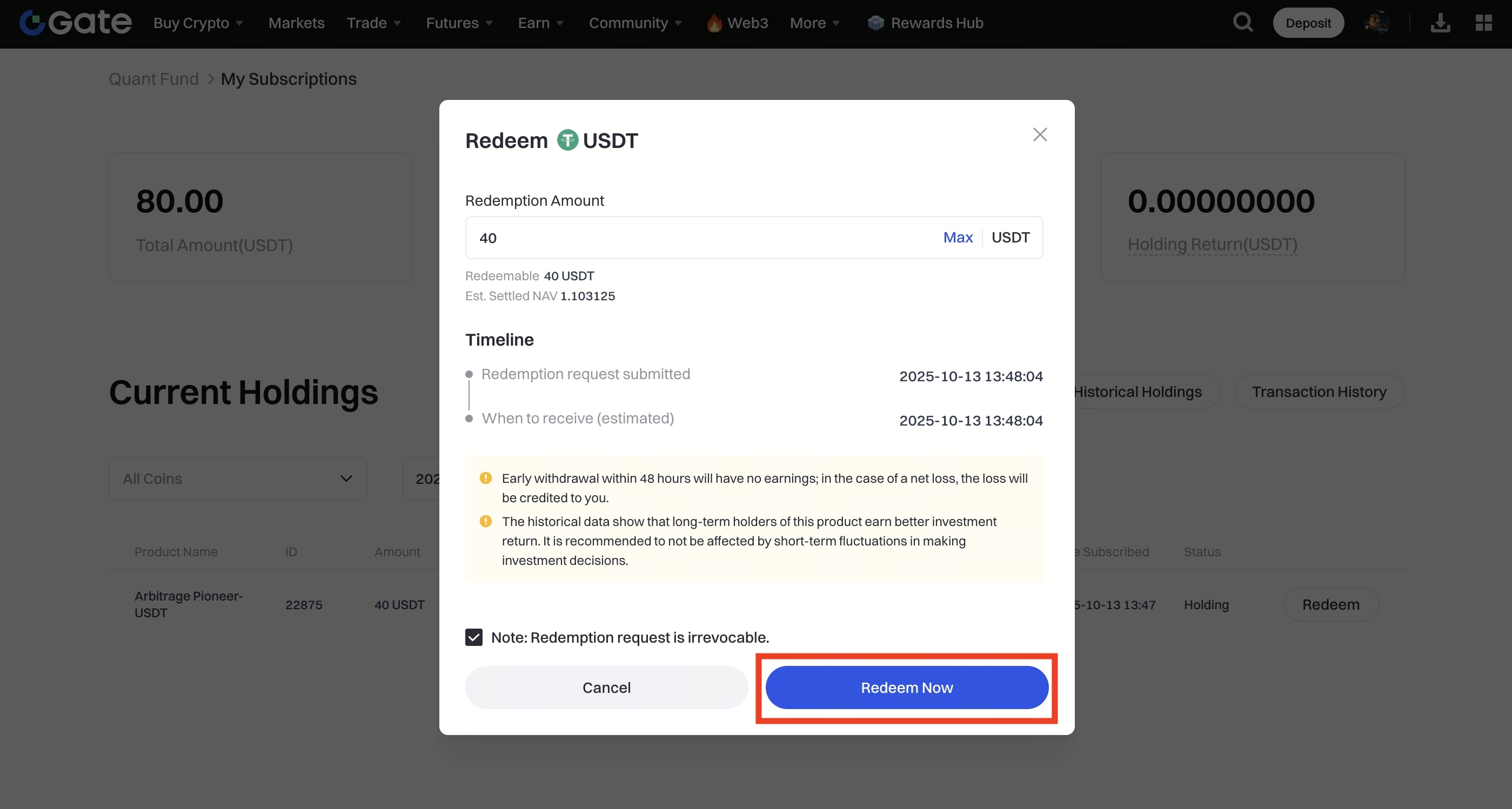
Task: Open the search magnifier icon
Action: click(x=1242, y=23)
